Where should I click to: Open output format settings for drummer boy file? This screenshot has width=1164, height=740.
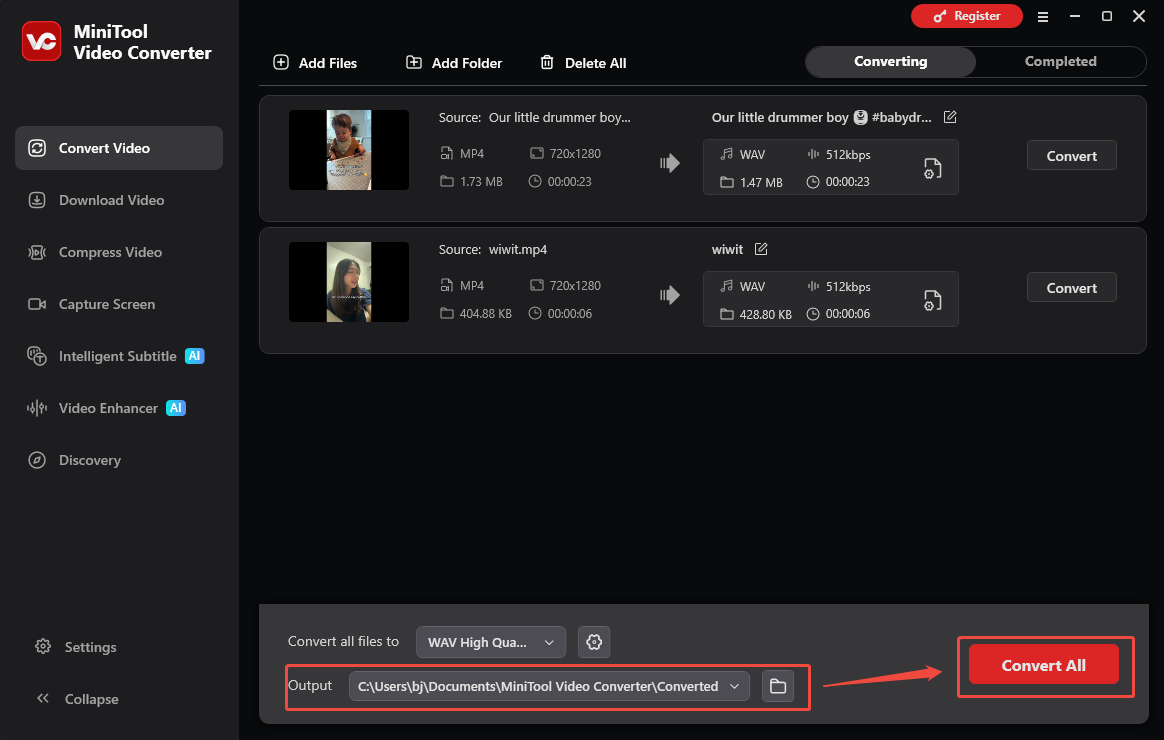(x=932, y=168)
